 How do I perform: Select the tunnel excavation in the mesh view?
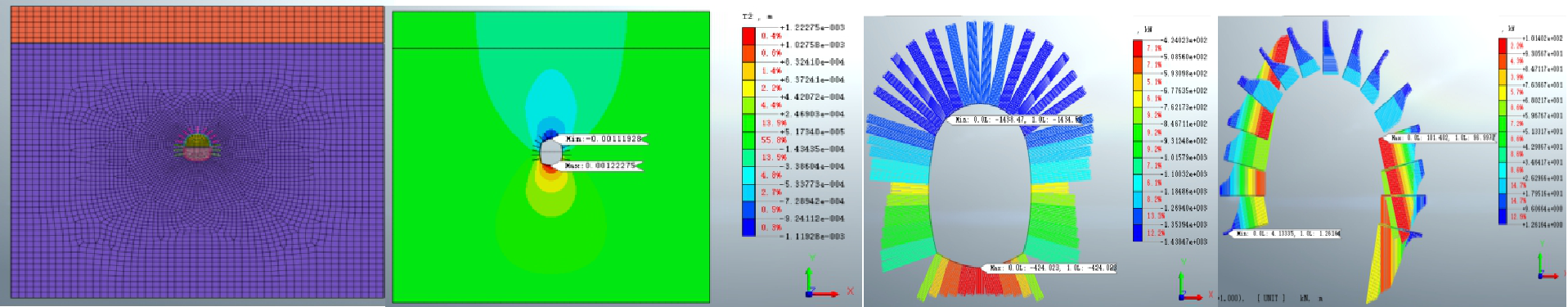coord(197,147)
